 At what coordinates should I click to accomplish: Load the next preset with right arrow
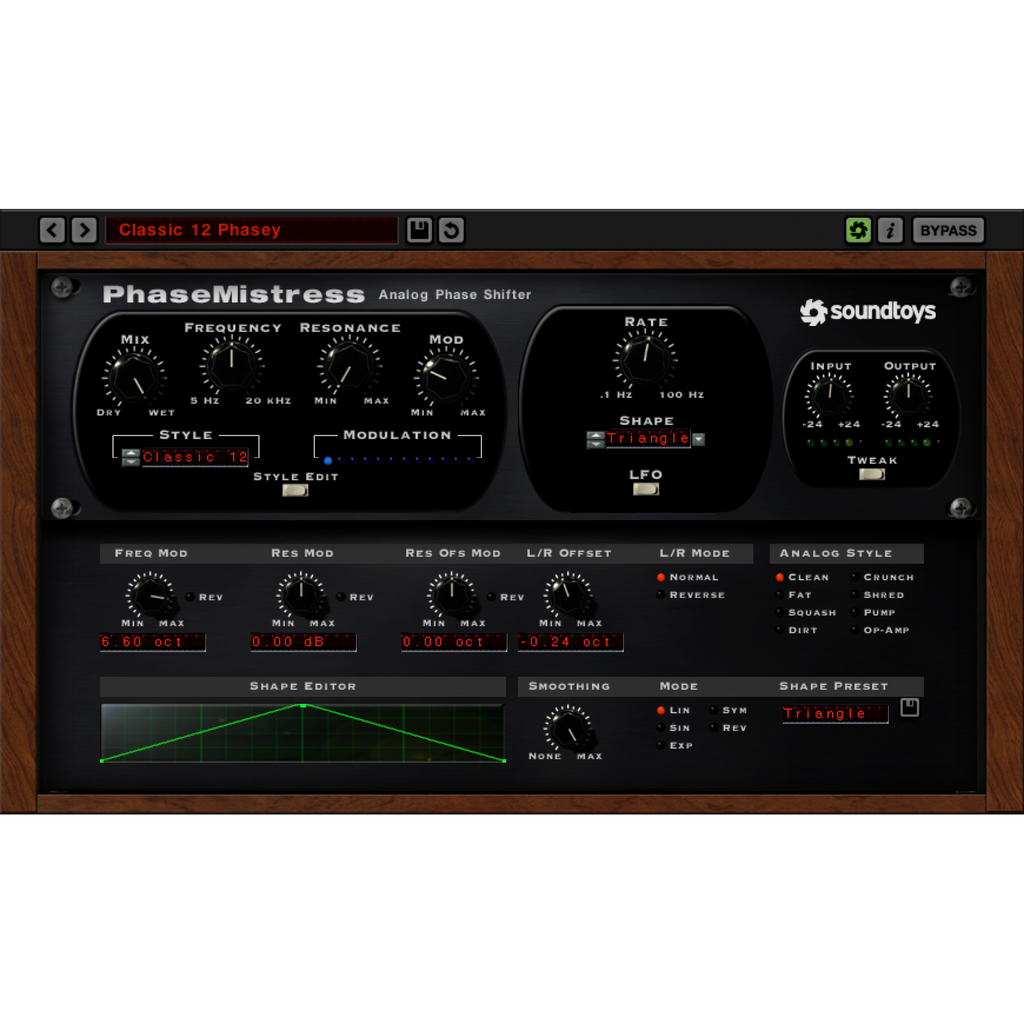pos(84,230)
